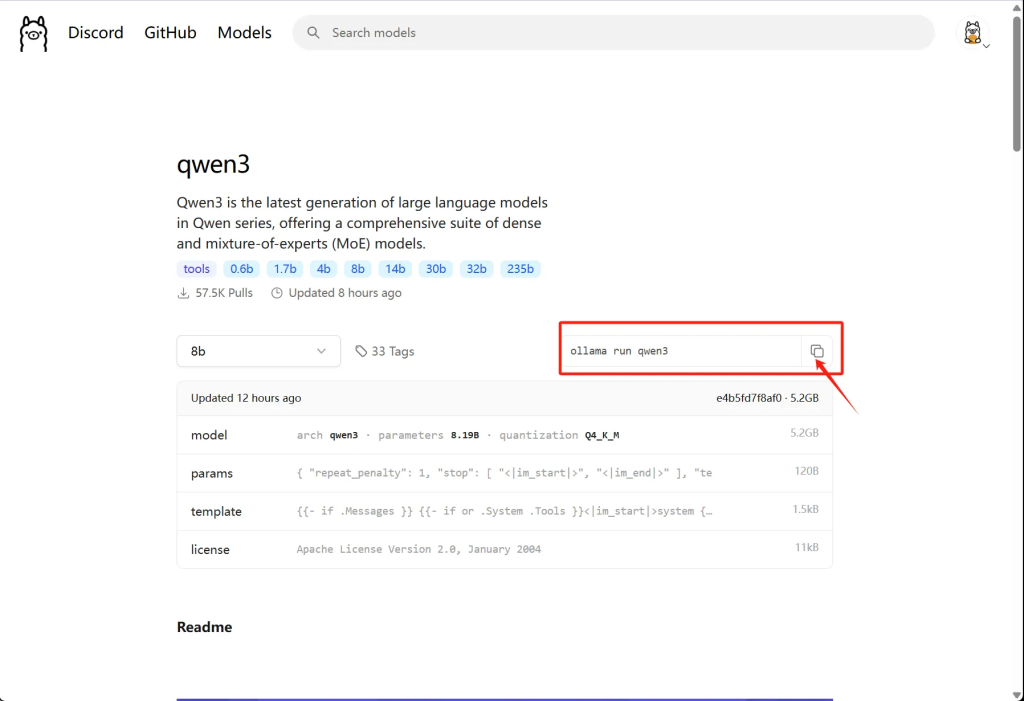This screenshot has width=1024, height=701.
Task: Focus the Search models field
Action: 613,33
